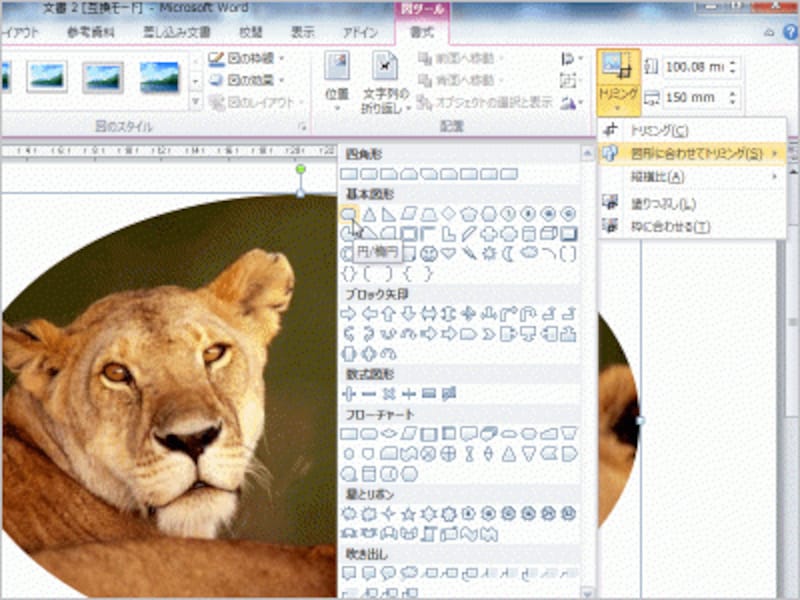The height and width of the screenshot is (600, 800).
Task: Expand the picture styles gallery More button
Action: pyautogui.click(x=195, y=103)
